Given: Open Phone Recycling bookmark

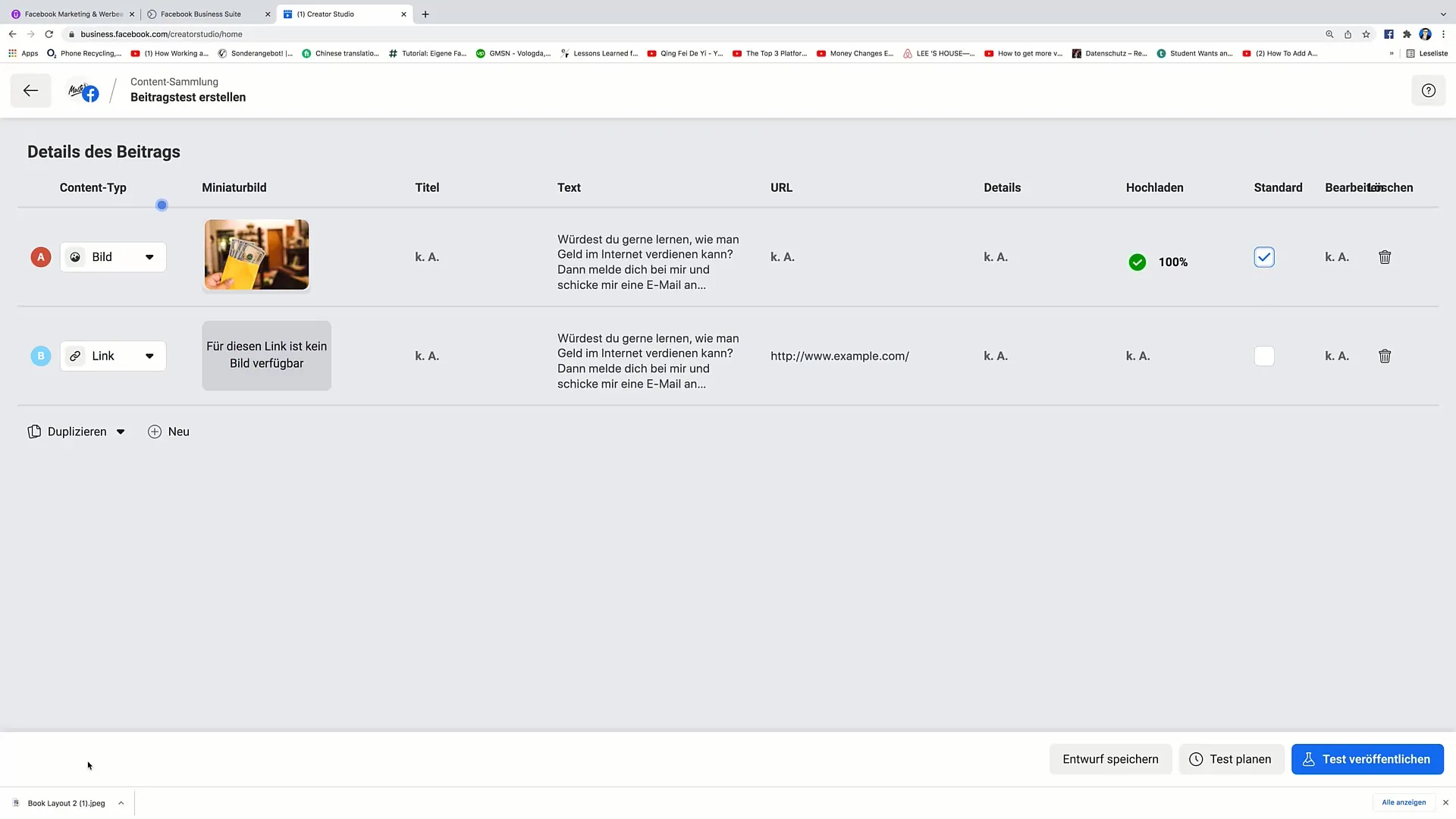Looking at the screenshot, I should click(84, 54).
